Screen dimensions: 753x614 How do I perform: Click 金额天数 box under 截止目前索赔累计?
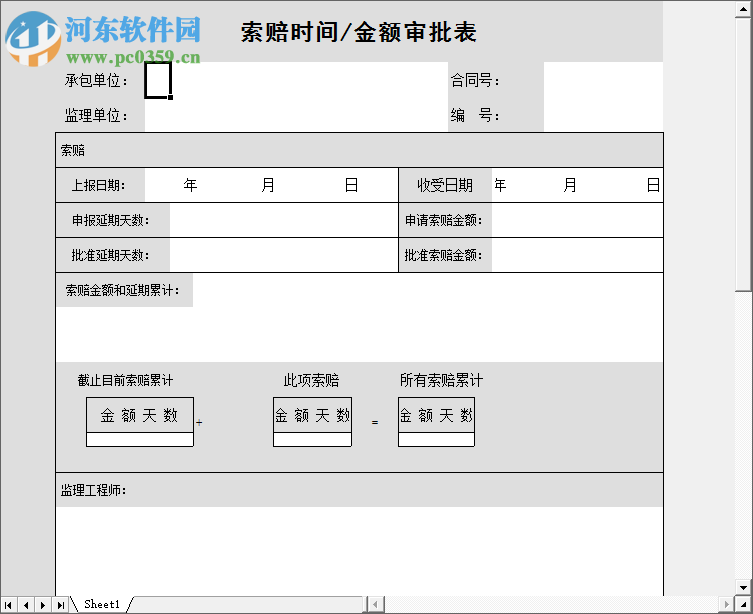[140, 415]
